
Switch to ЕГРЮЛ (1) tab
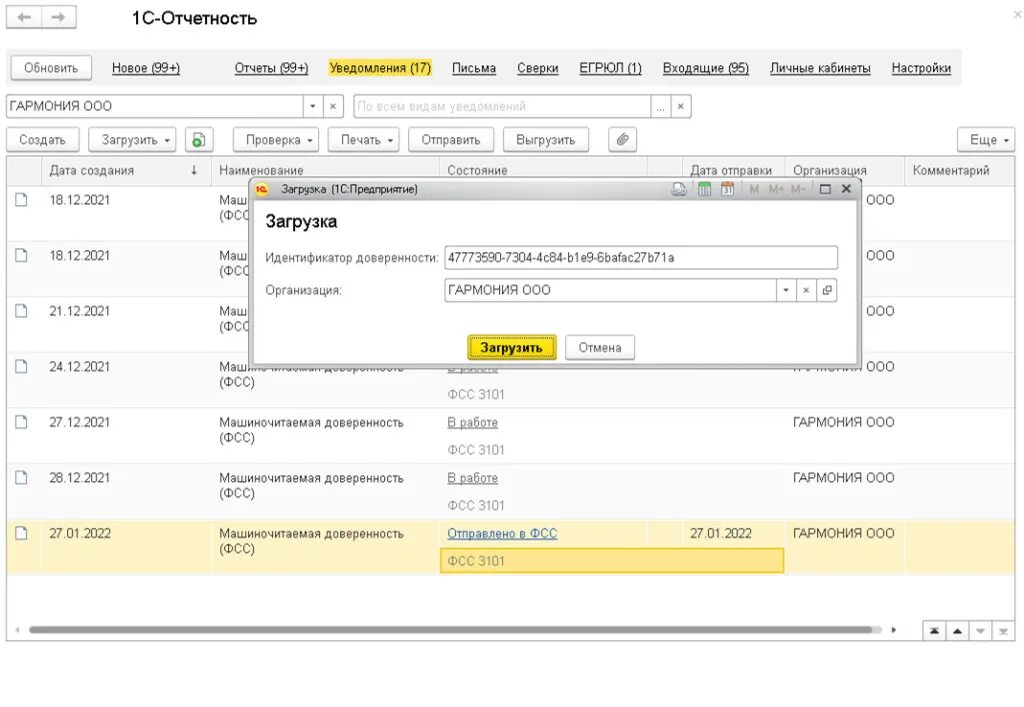(611, 68)
